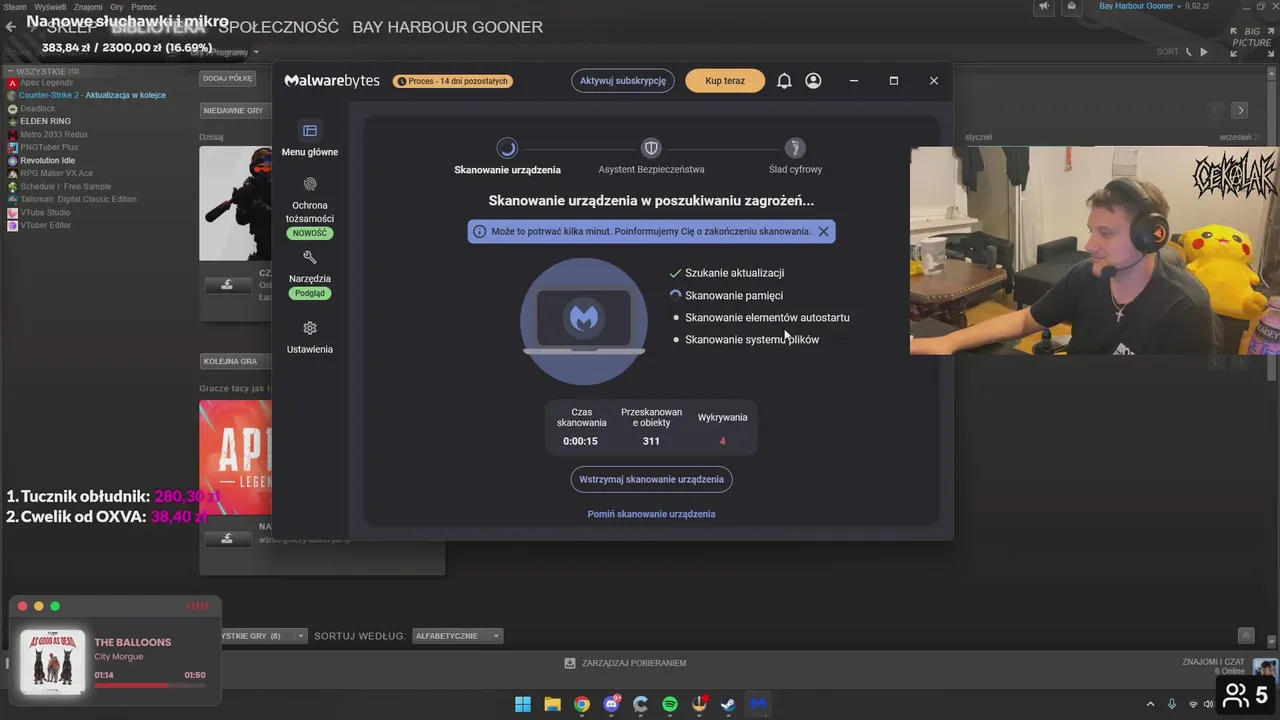Dismiss the info banner with X
Viewport: 1280px width, 720px height.
point(823,231)
